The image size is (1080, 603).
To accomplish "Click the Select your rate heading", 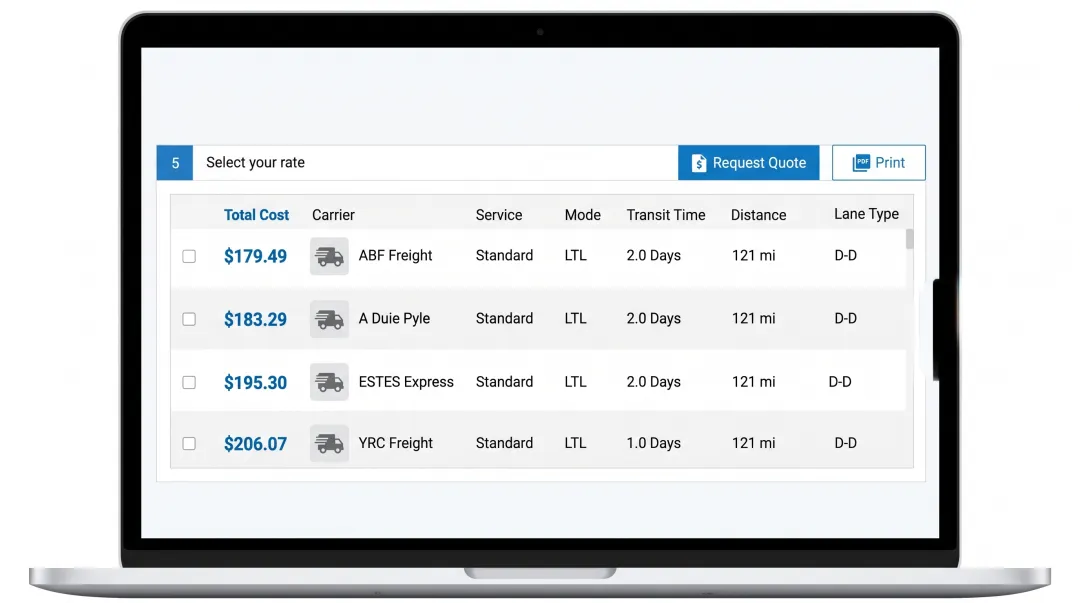I will pos(256,163).
